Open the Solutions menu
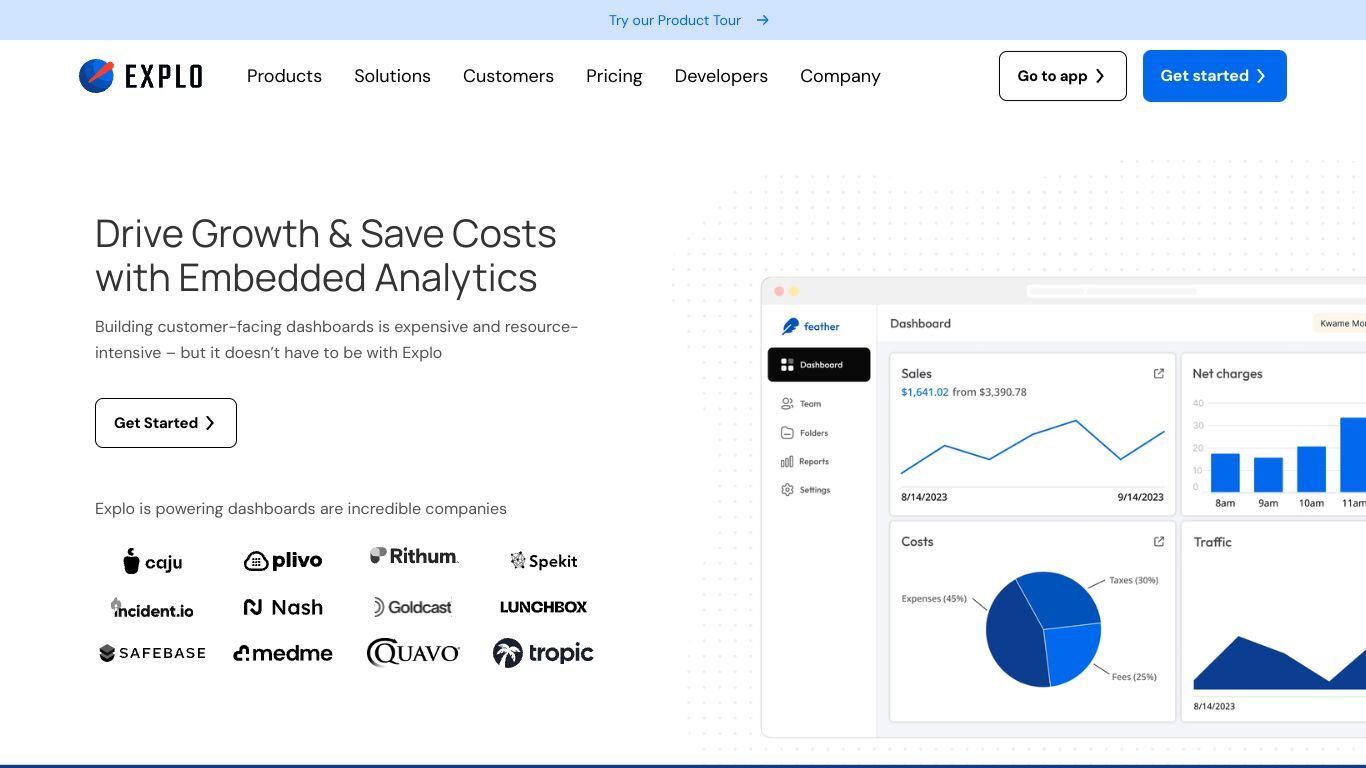Viewport: 1366px width, 768px height. point(392,76)
